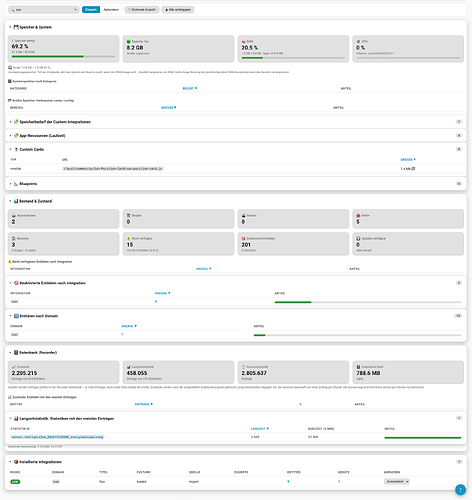Click the 'Zustände' chart icon on card 2.205.215

(x=14, y=367)
